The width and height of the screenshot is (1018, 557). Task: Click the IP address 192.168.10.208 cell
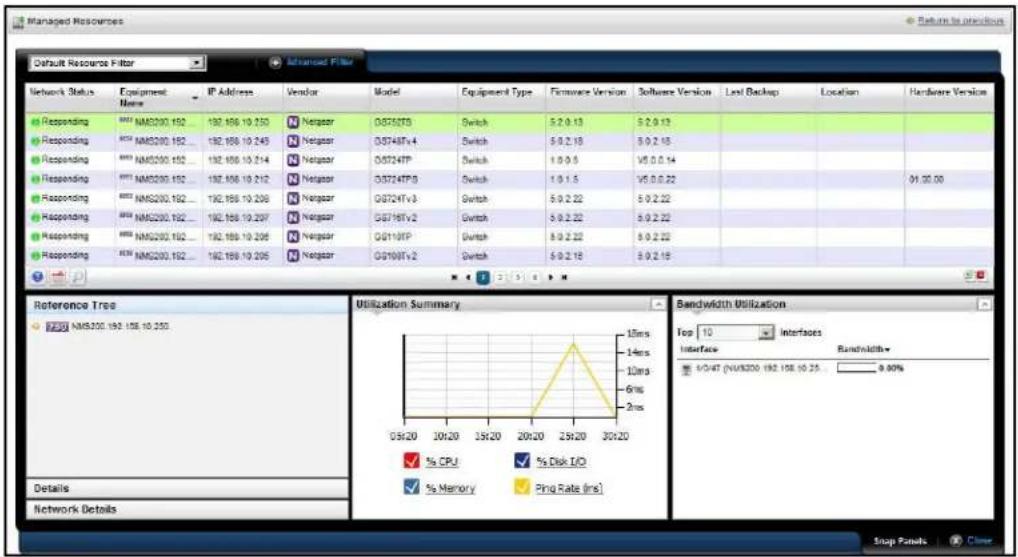(238, 197)
